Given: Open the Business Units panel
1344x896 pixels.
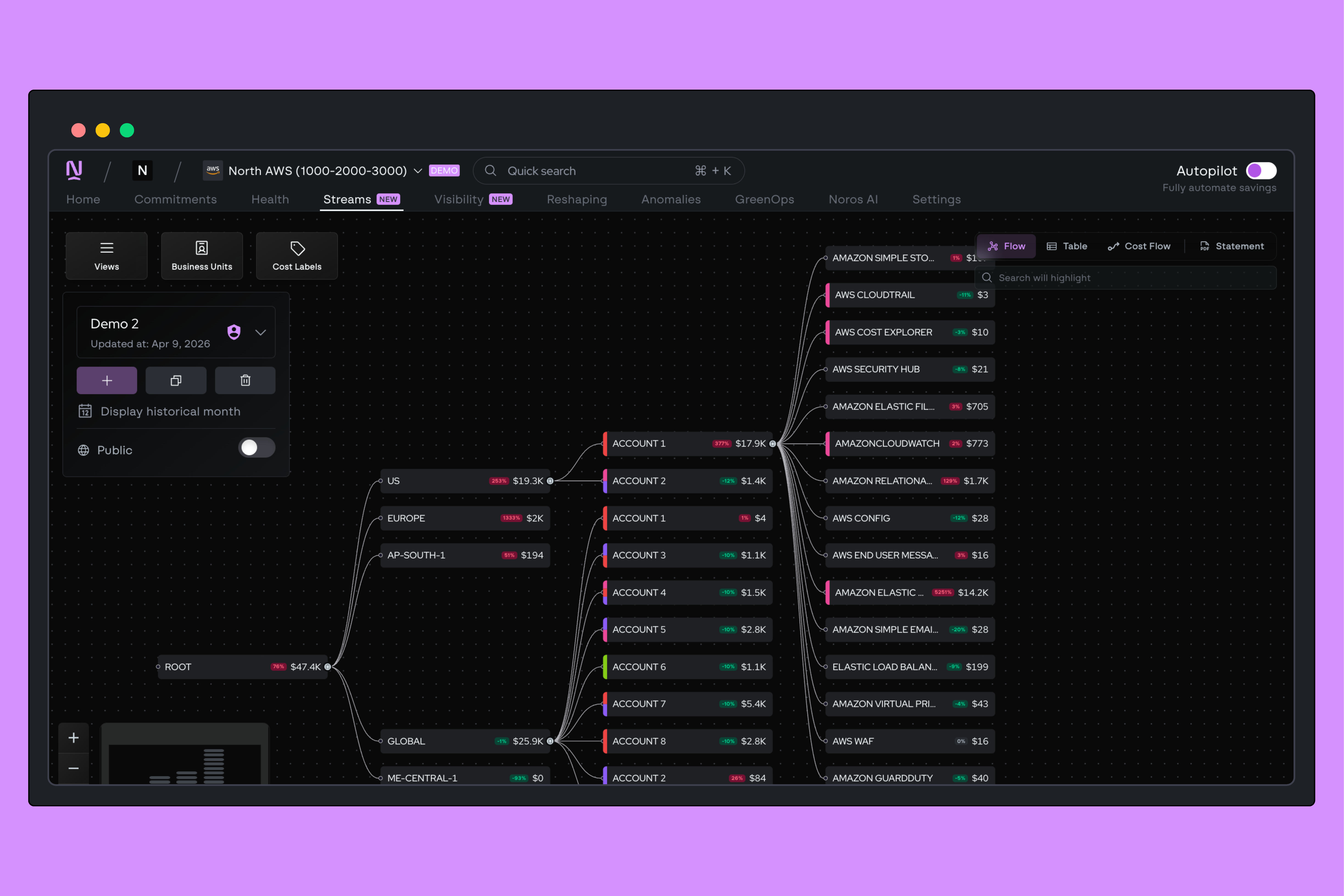Looking at the screenshot, I should click(x=202, y=255).
